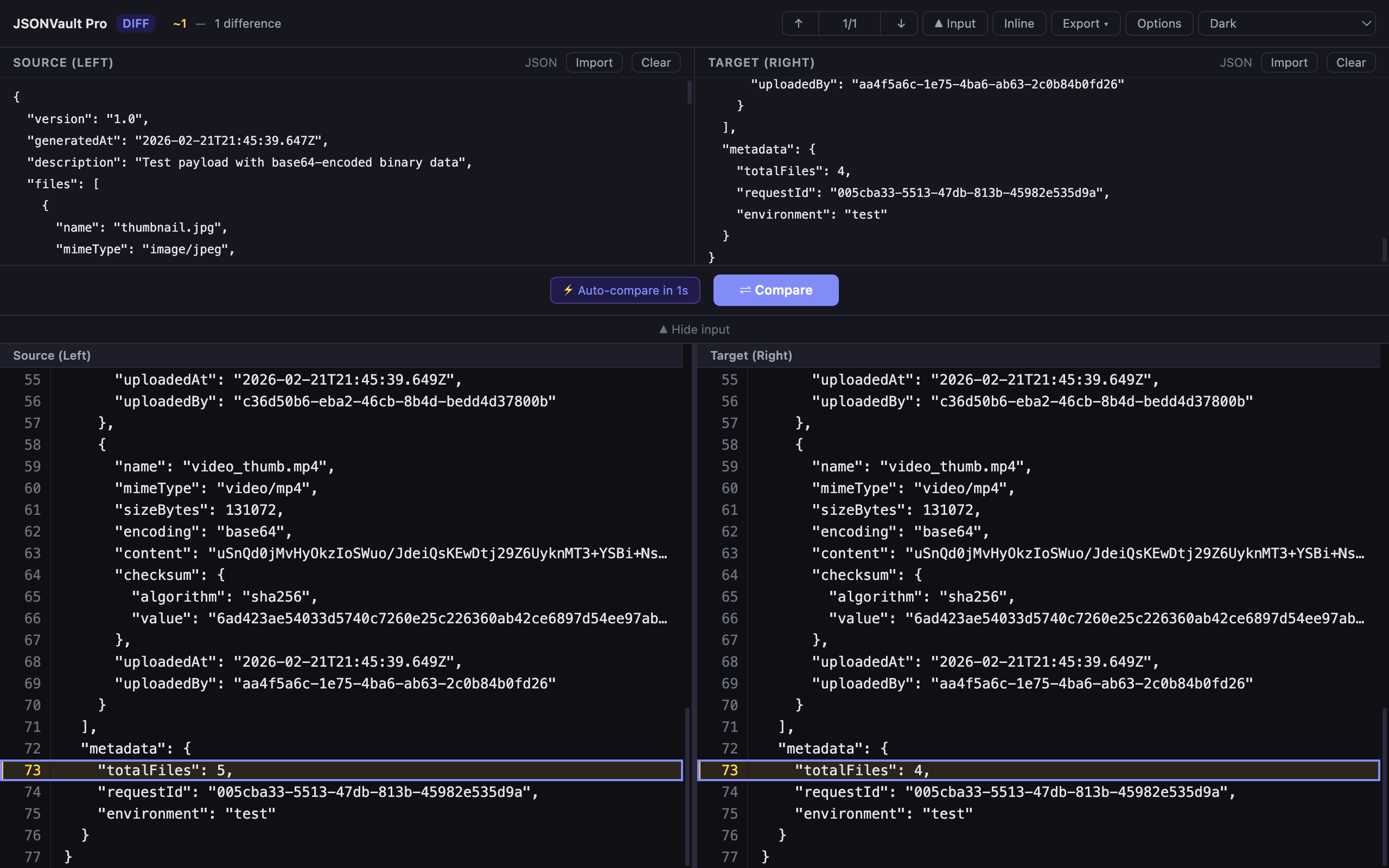Click the ~1 modified count indicator

tap(180, 23)
